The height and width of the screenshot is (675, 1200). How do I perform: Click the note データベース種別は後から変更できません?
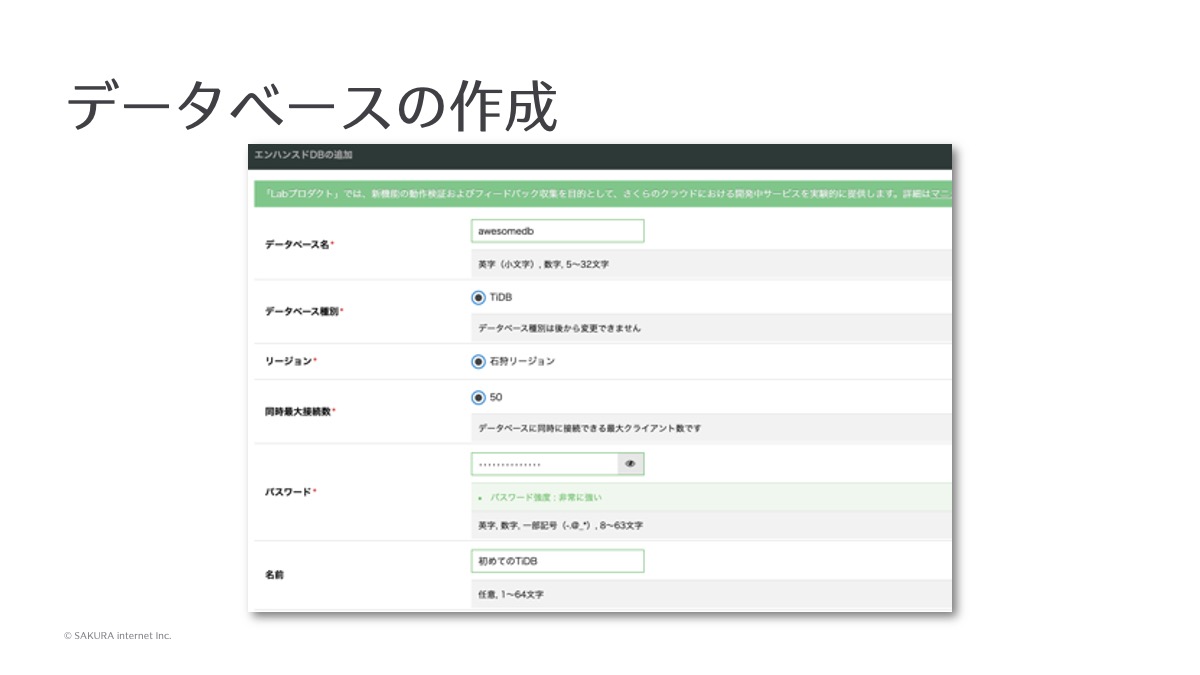(560, 328)
